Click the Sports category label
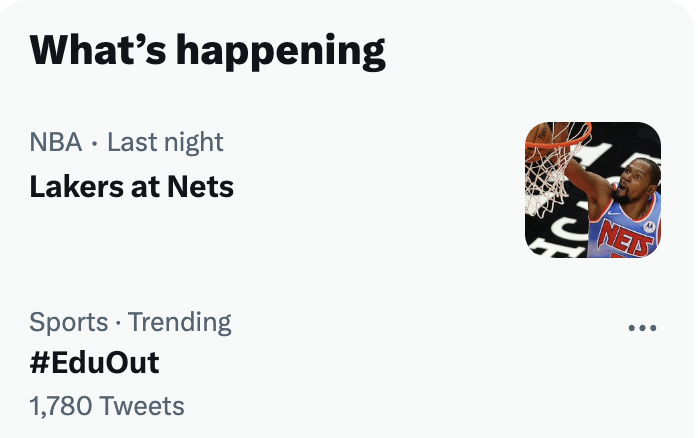Screen dimensions: 698x438 tap(69, 322)
